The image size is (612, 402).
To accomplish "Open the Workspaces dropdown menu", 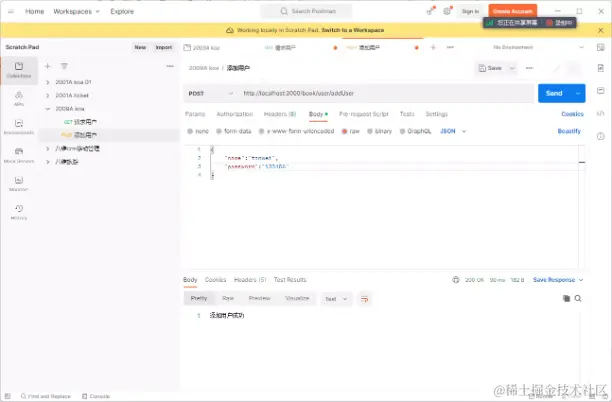I will pos(76,11).
